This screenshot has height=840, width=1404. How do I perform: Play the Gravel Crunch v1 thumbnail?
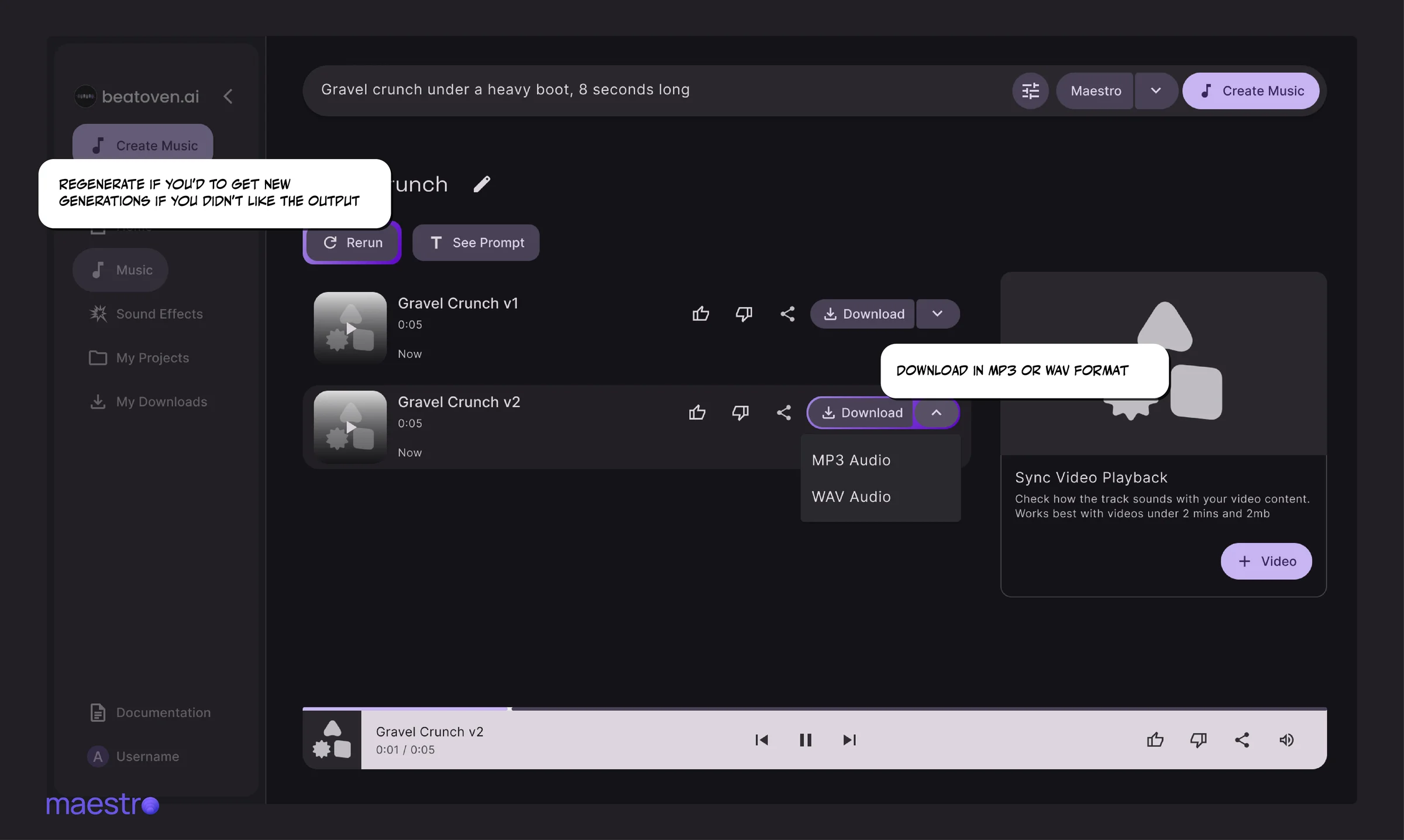click(x=350, y=328)
